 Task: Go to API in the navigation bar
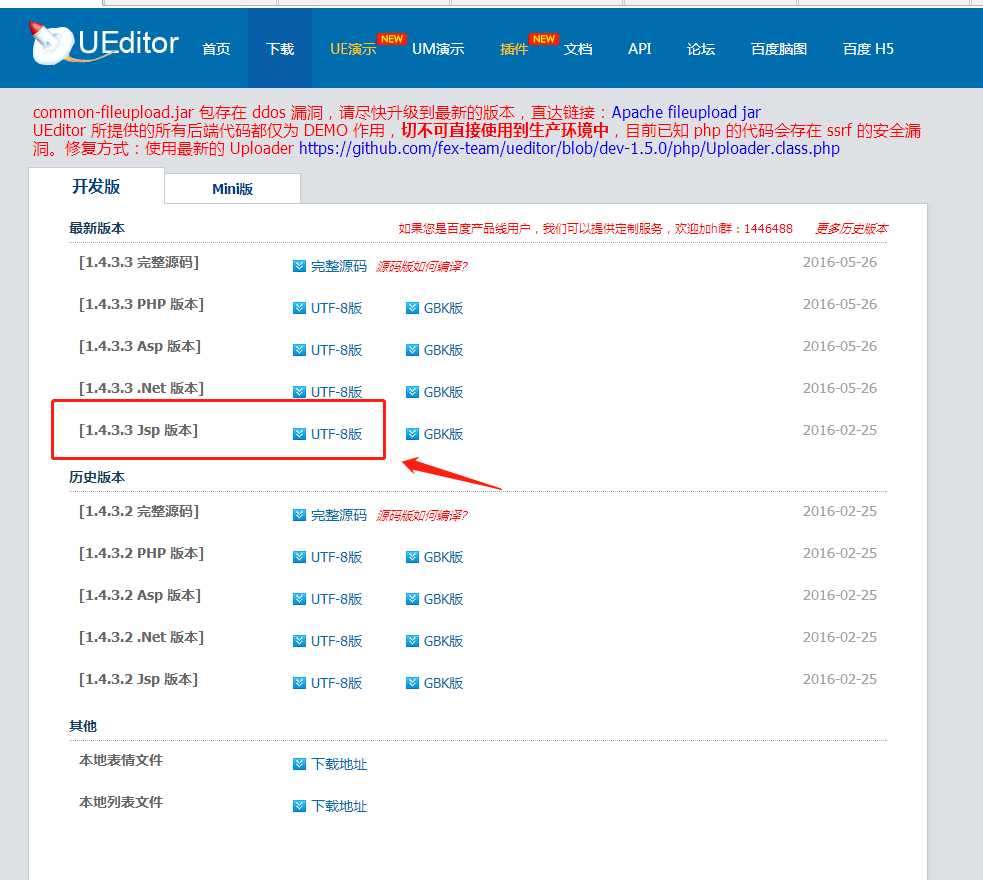pyautogui.click(x=639, y=49)
